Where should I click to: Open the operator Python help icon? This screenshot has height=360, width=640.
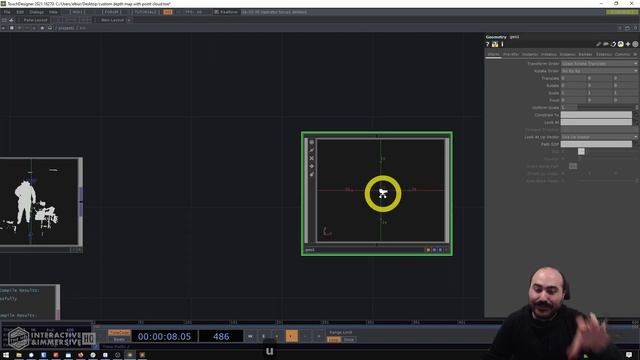click(495, 44)
